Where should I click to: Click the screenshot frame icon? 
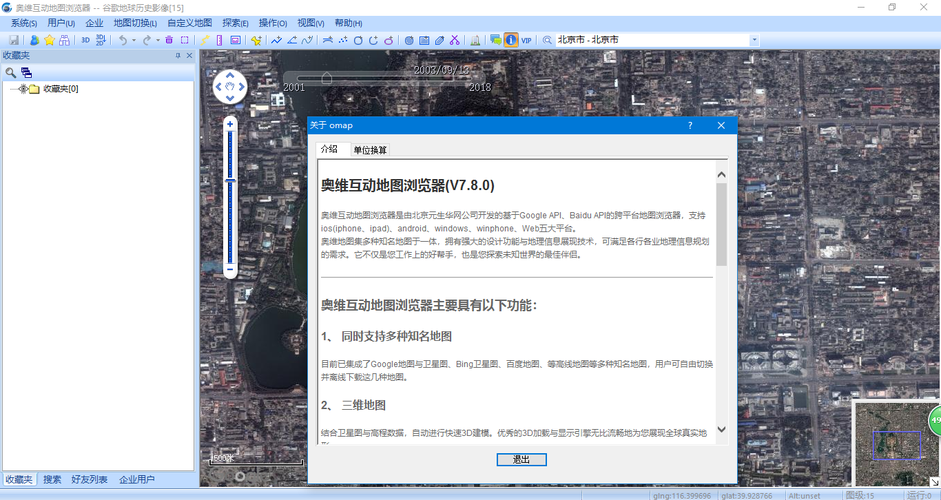tap(236, 40)
